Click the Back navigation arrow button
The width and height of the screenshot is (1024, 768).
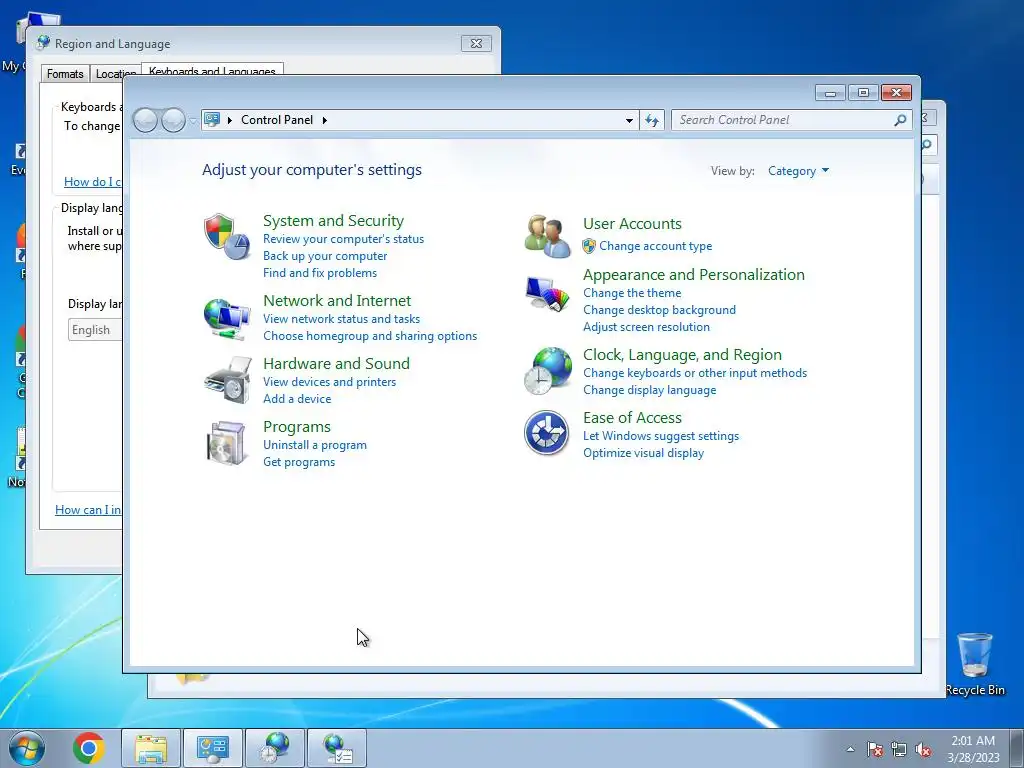(145, 120)
